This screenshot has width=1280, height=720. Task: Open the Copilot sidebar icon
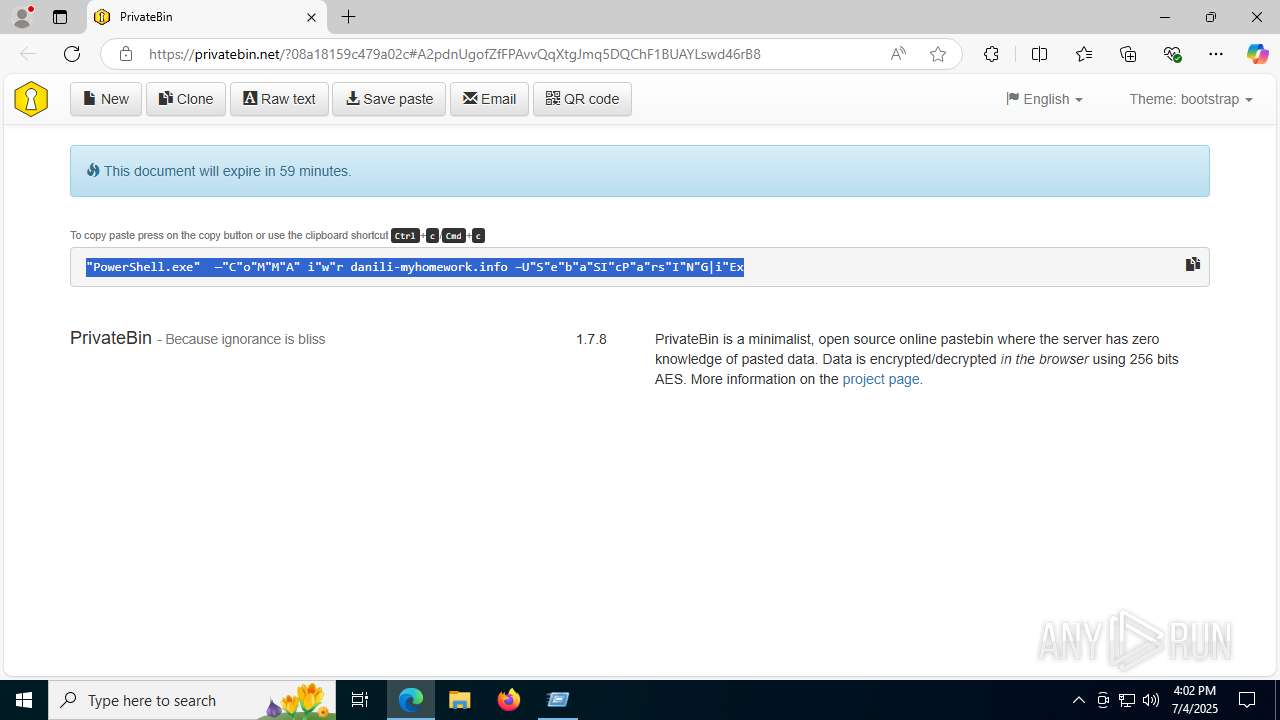[1257, 54]
